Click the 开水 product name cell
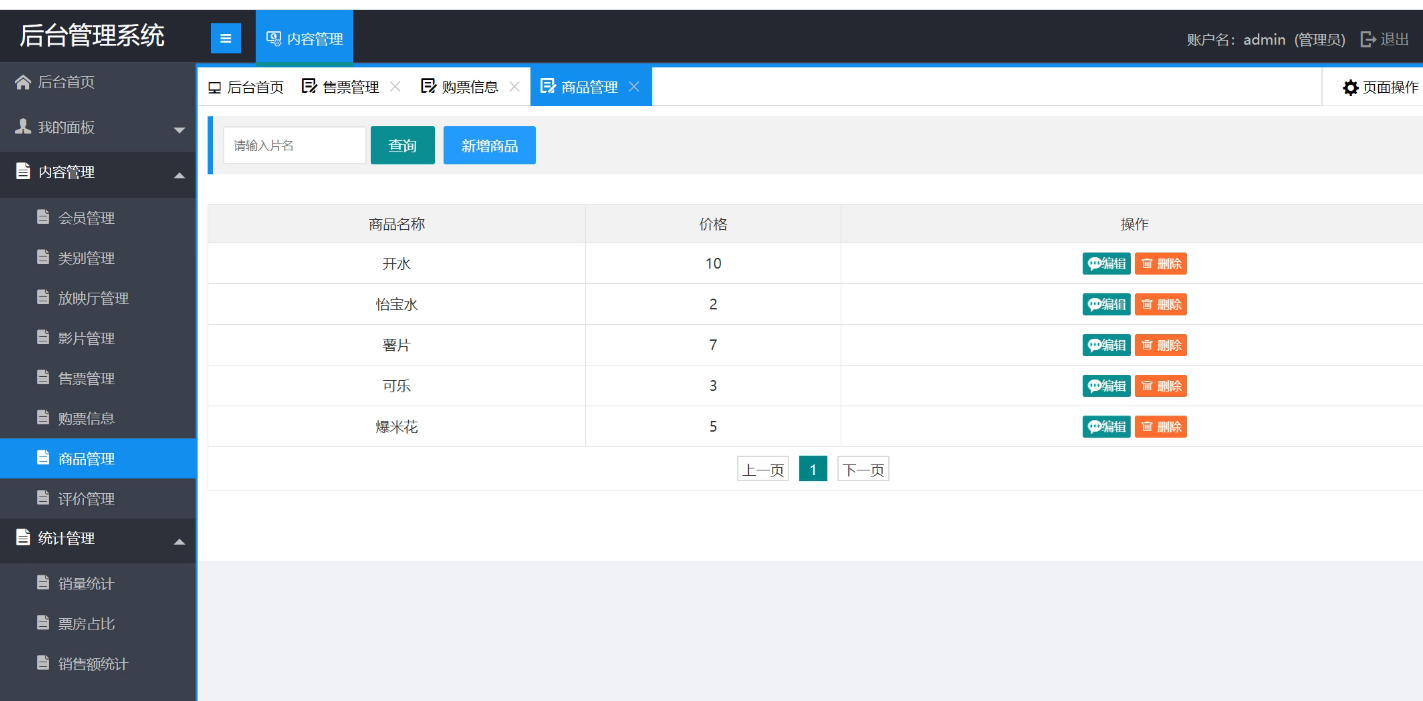This screenshot has width=1423, height=701. click(x=397, y=264)
